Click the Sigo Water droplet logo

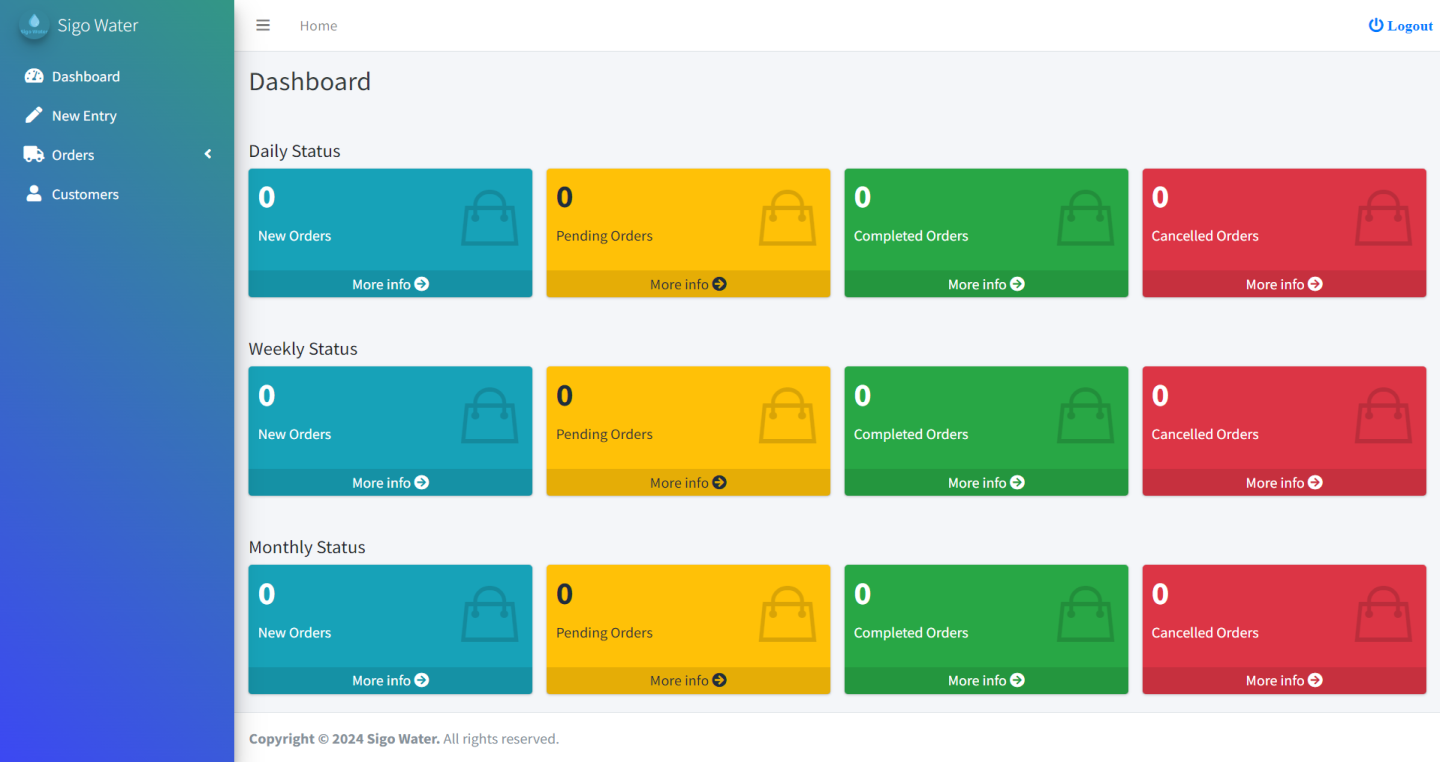(33, 24)
